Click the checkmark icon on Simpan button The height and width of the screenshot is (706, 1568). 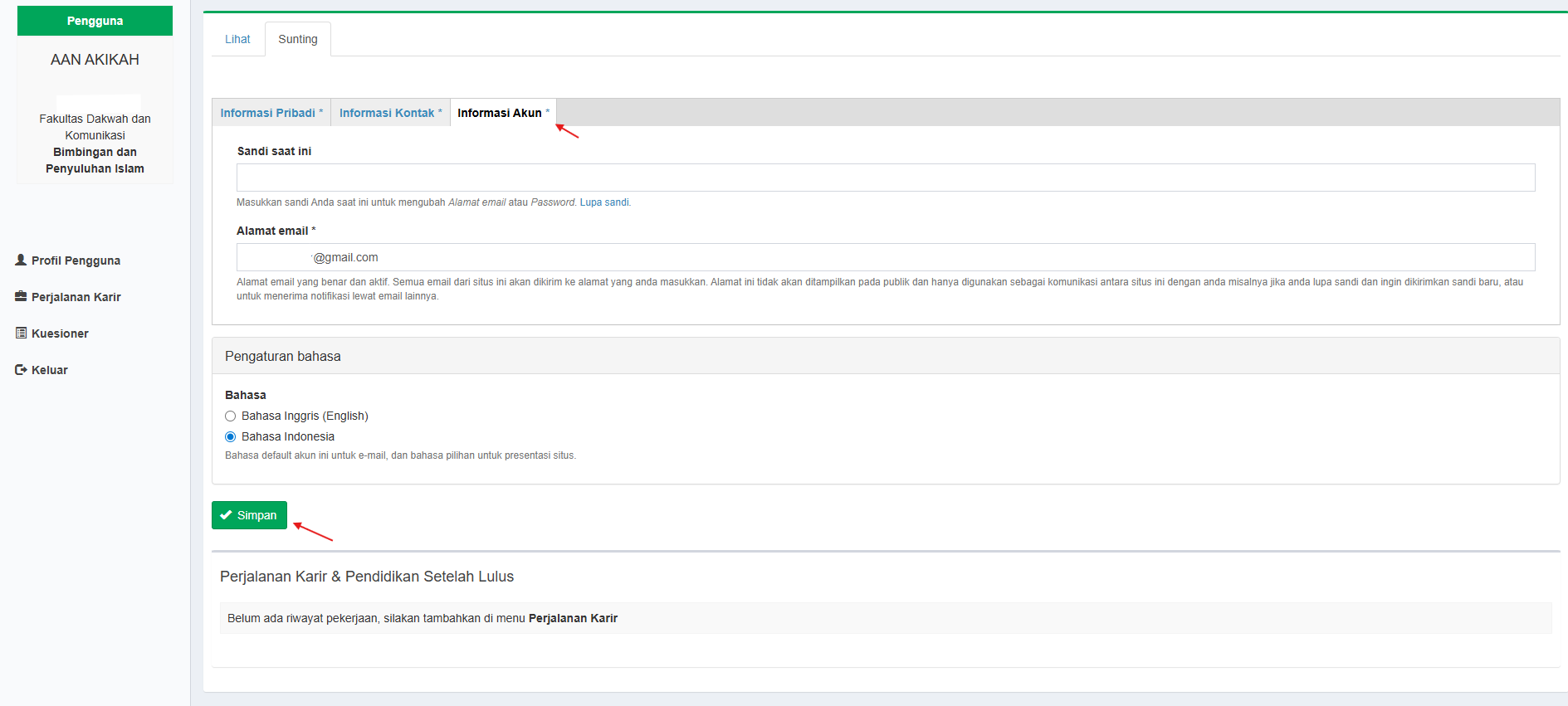pos(226,515)
